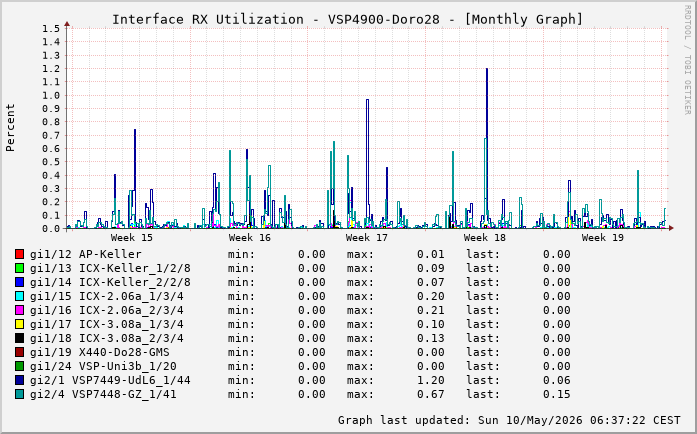Viewport: 697px width, 434px height.
Task: Click the Week 15 axis label
Action: [x=132, y=237]
